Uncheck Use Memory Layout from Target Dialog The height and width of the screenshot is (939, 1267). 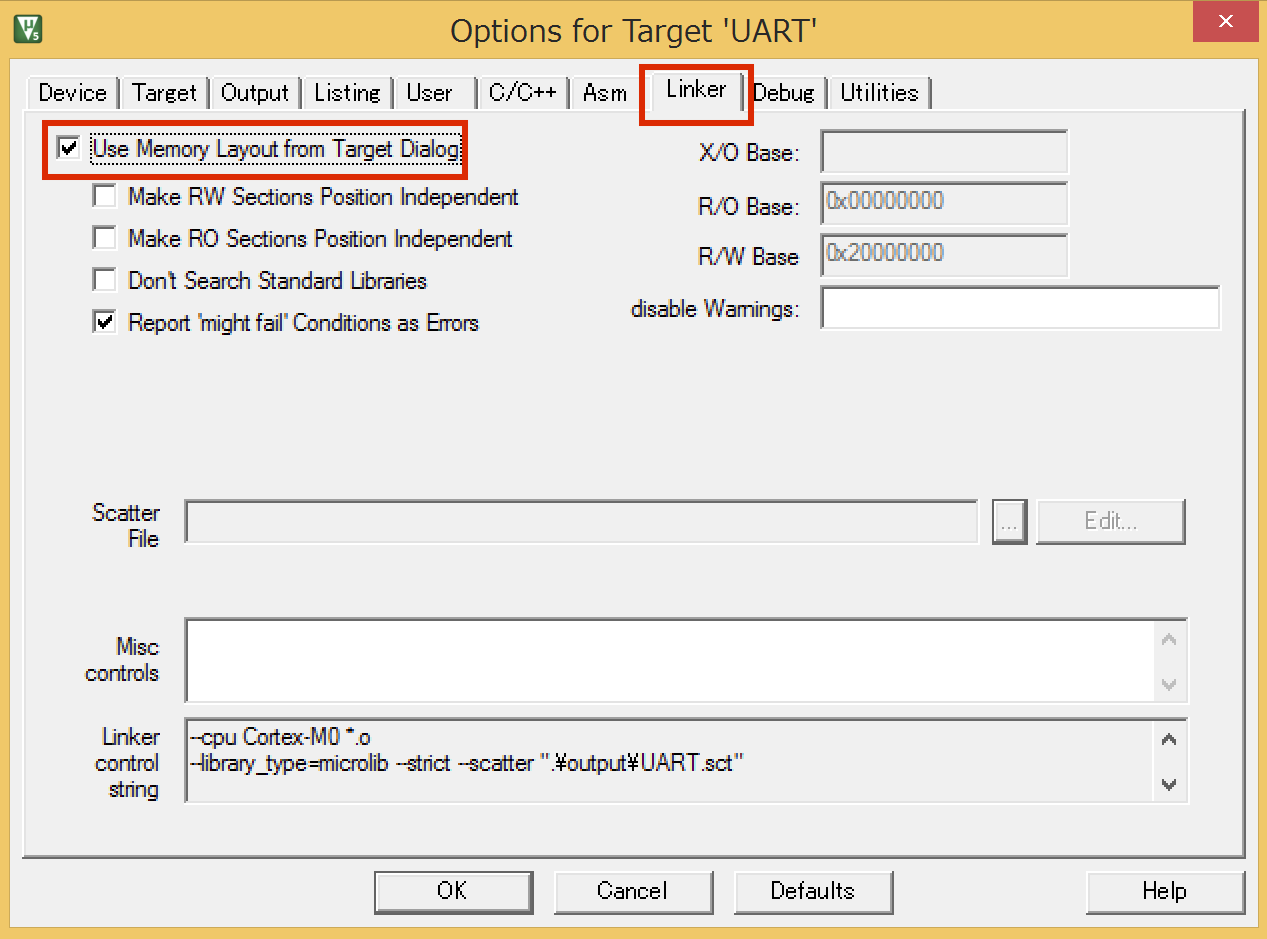[x=69, y=149]
